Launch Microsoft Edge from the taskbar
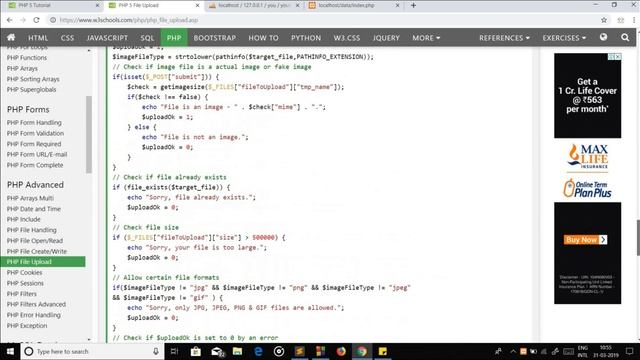Screen dimensions: 640x360 [258, 351]
